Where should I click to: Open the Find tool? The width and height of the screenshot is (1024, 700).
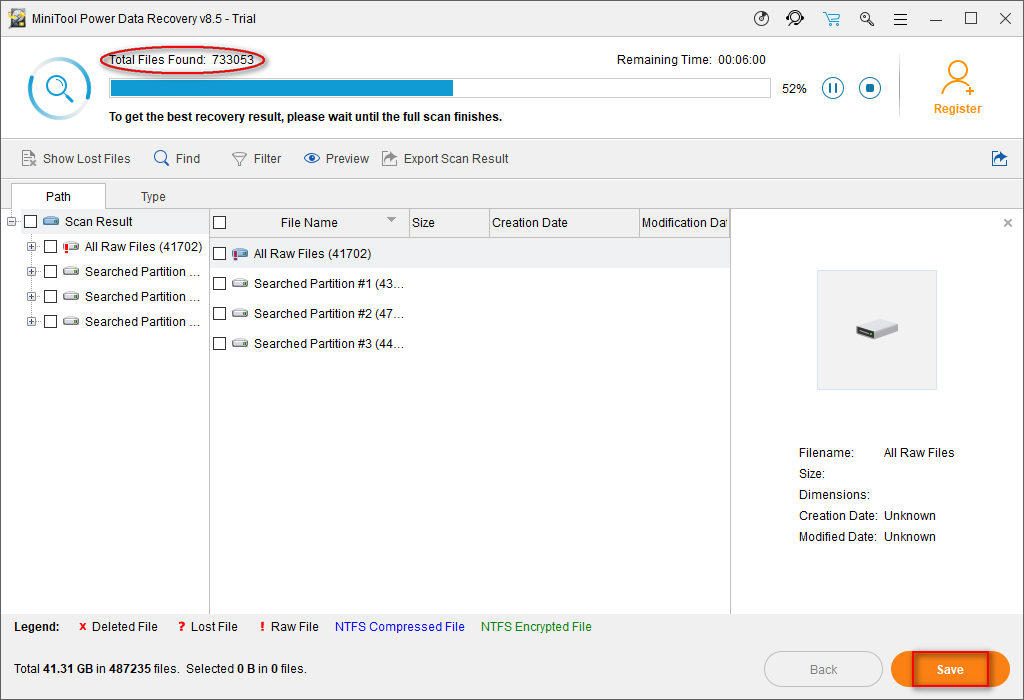pos(177,159)
